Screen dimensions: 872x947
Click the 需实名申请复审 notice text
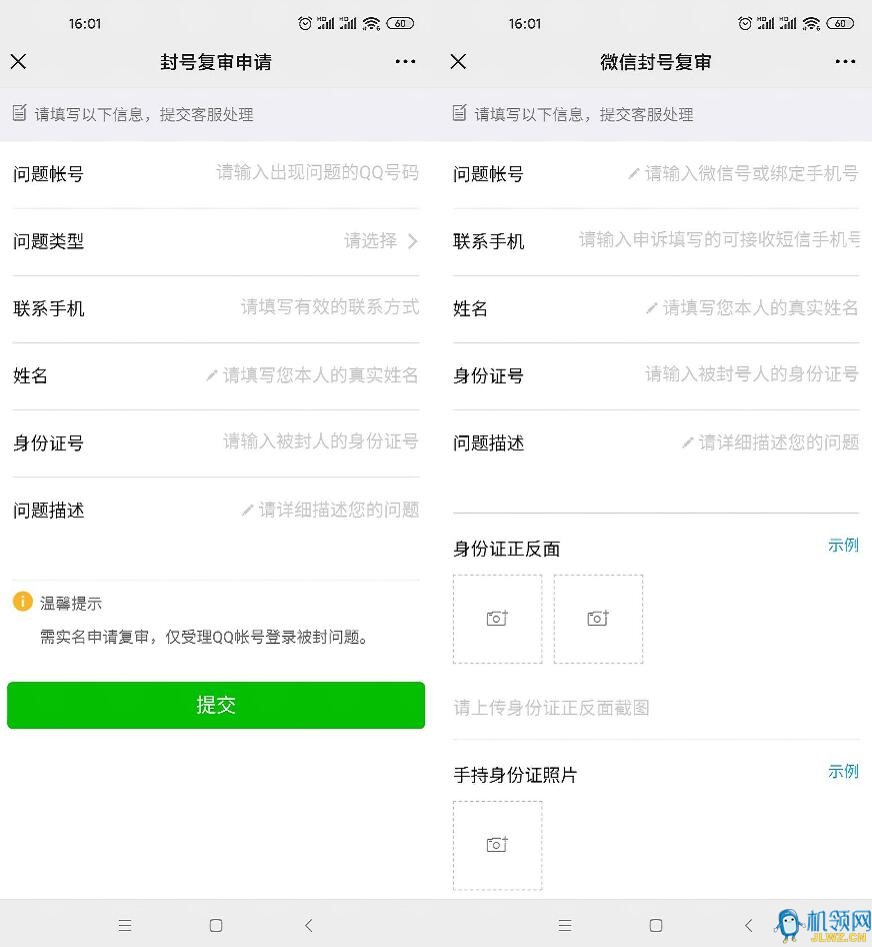pyautogui.click(x=204, y=637)
